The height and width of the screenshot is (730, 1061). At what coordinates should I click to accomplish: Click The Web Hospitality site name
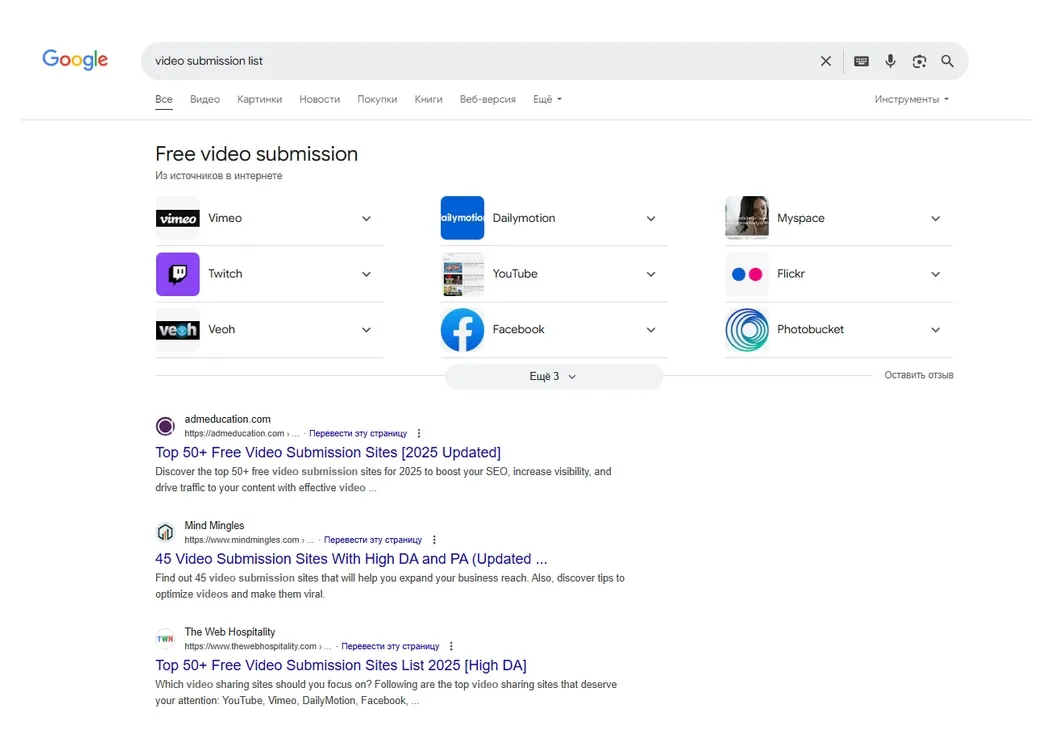pyautogui.click(x=229, y=632)
